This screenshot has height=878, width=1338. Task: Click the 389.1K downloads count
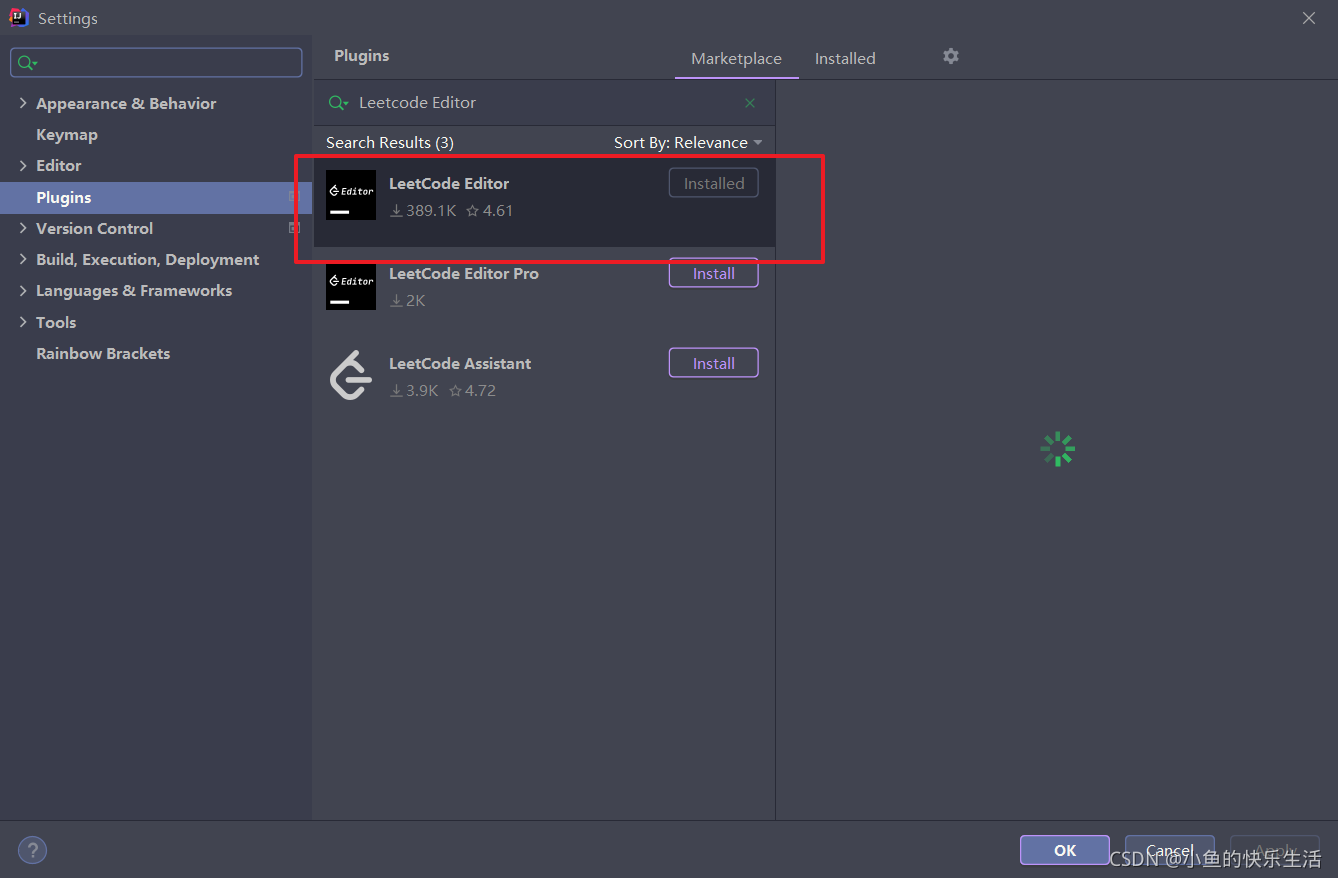coord(423,211)
